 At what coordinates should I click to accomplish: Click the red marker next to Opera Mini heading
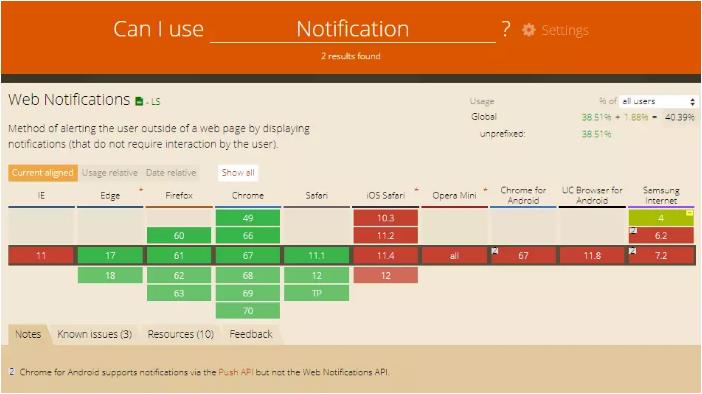point(485,190)
